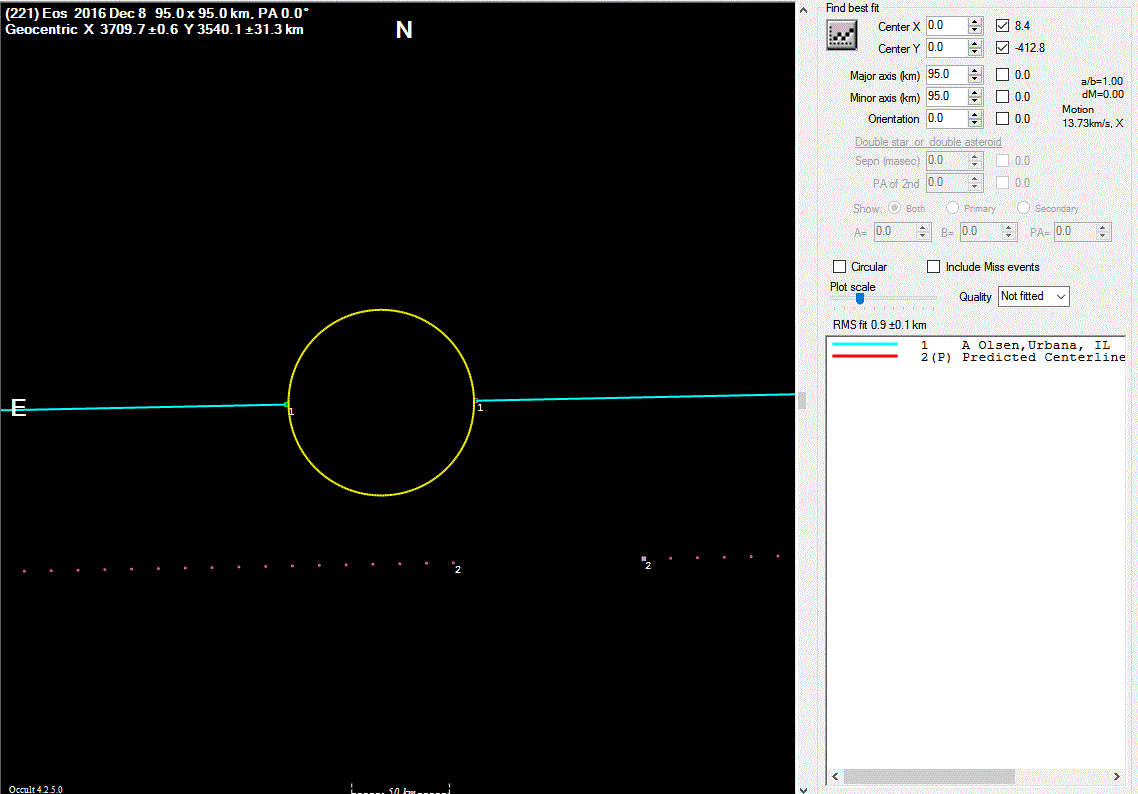This screenshot has width=1138, height=794.
Task: Click the N north marker on plot
Action: 404,30
